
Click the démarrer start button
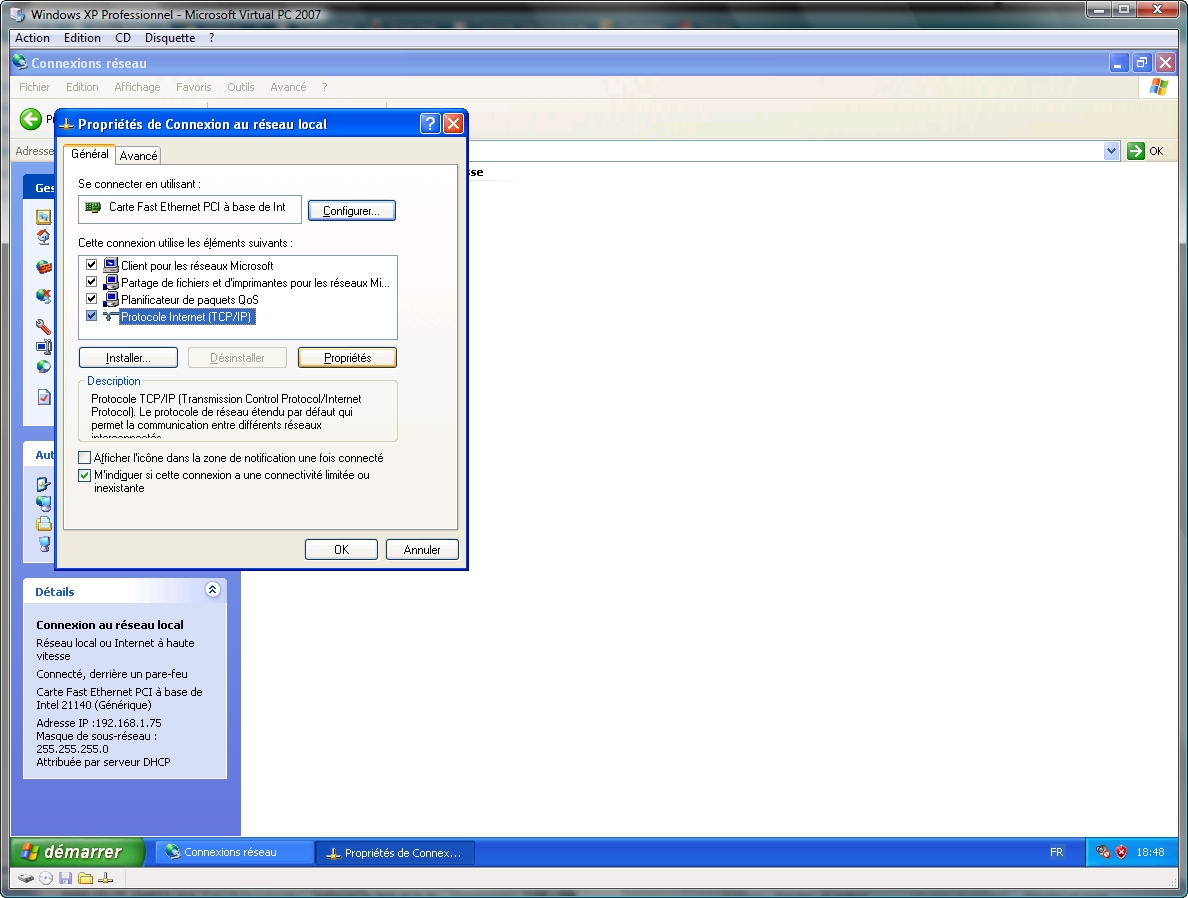77,853
